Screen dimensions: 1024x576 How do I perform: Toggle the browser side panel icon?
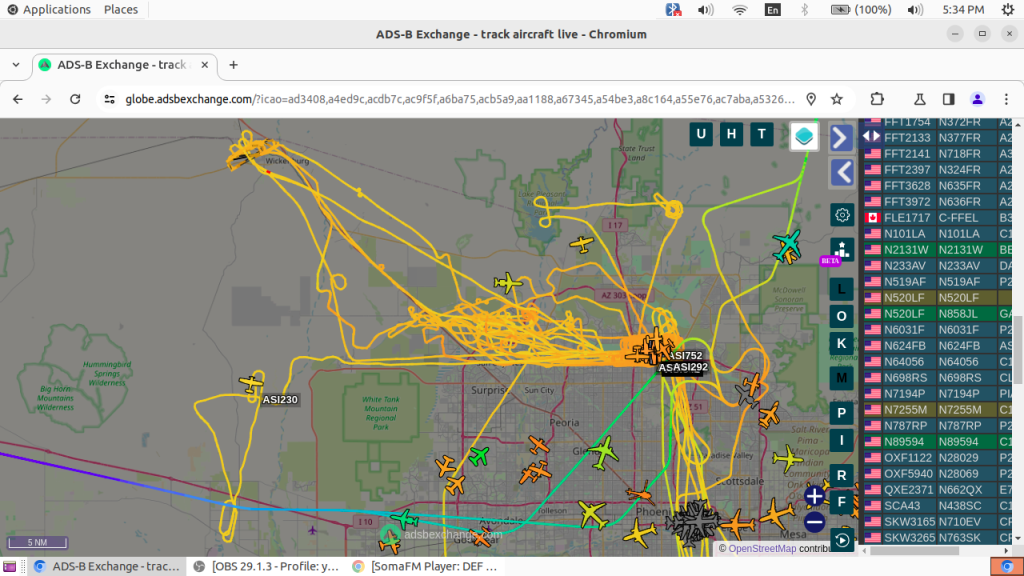click(949, 99)
